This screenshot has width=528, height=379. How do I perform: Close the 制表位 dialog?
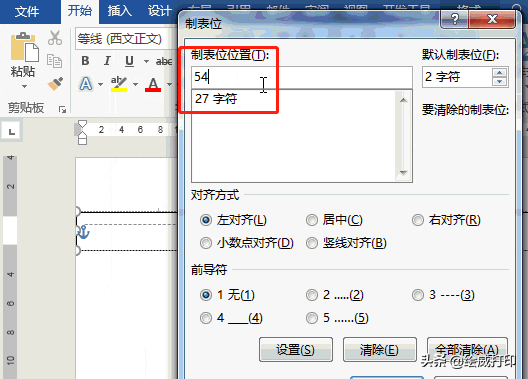[x=492, y=20]
